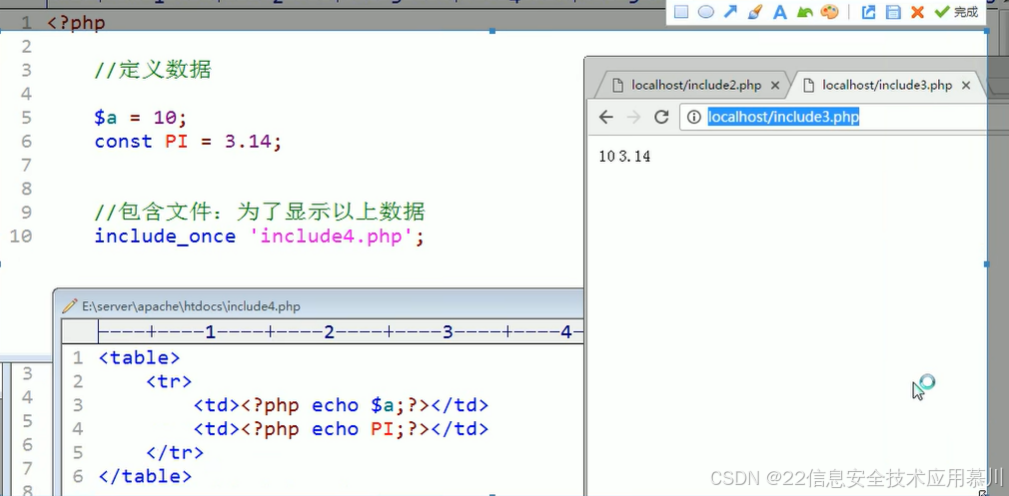Click the echo PI line in include4.php

(340, 429)
